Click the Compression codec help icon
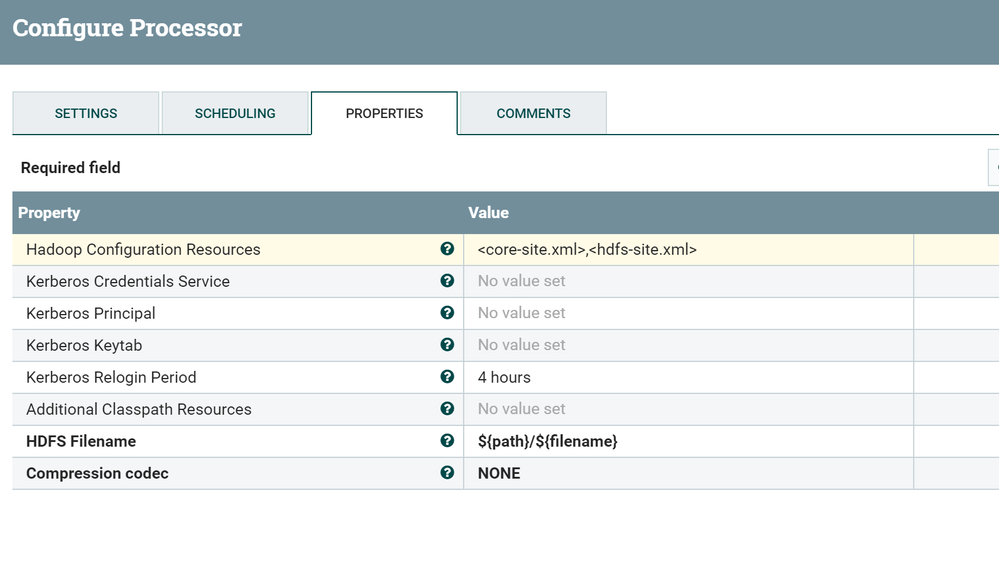 447,473
